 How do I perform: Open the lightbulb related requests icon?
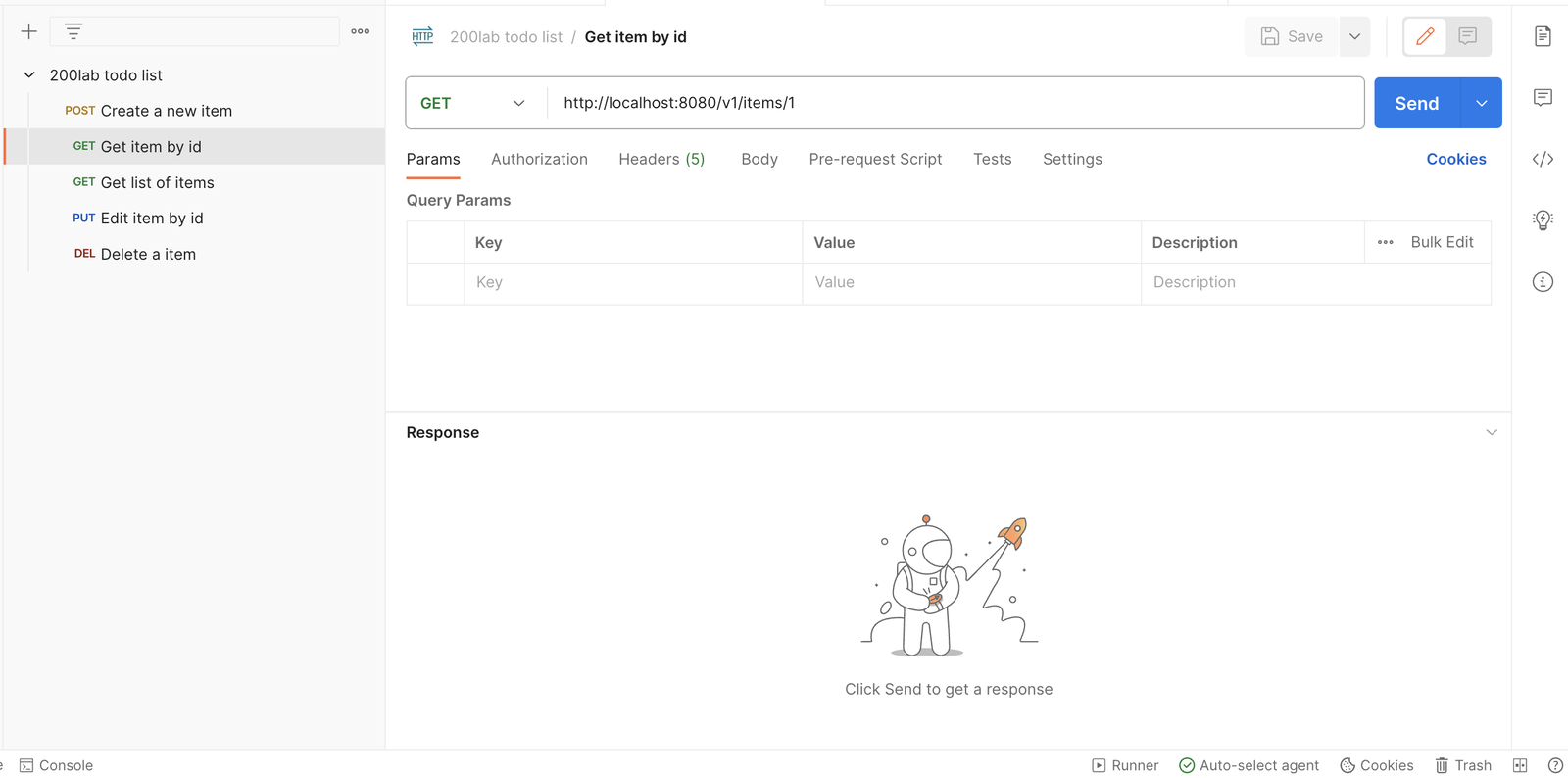point(1543,220)
